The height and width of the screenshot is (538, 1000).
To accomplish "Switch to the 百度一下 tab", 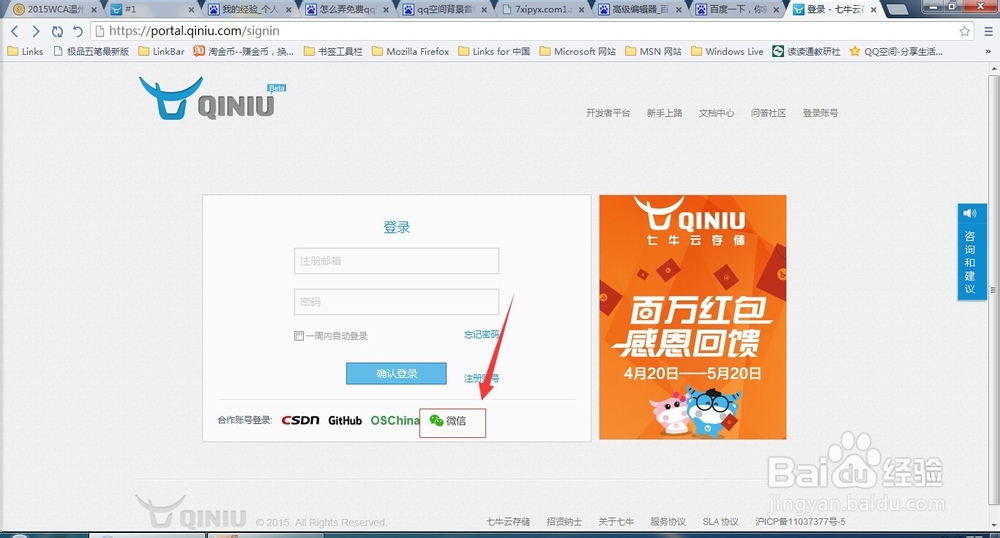I will click(738, 10).
